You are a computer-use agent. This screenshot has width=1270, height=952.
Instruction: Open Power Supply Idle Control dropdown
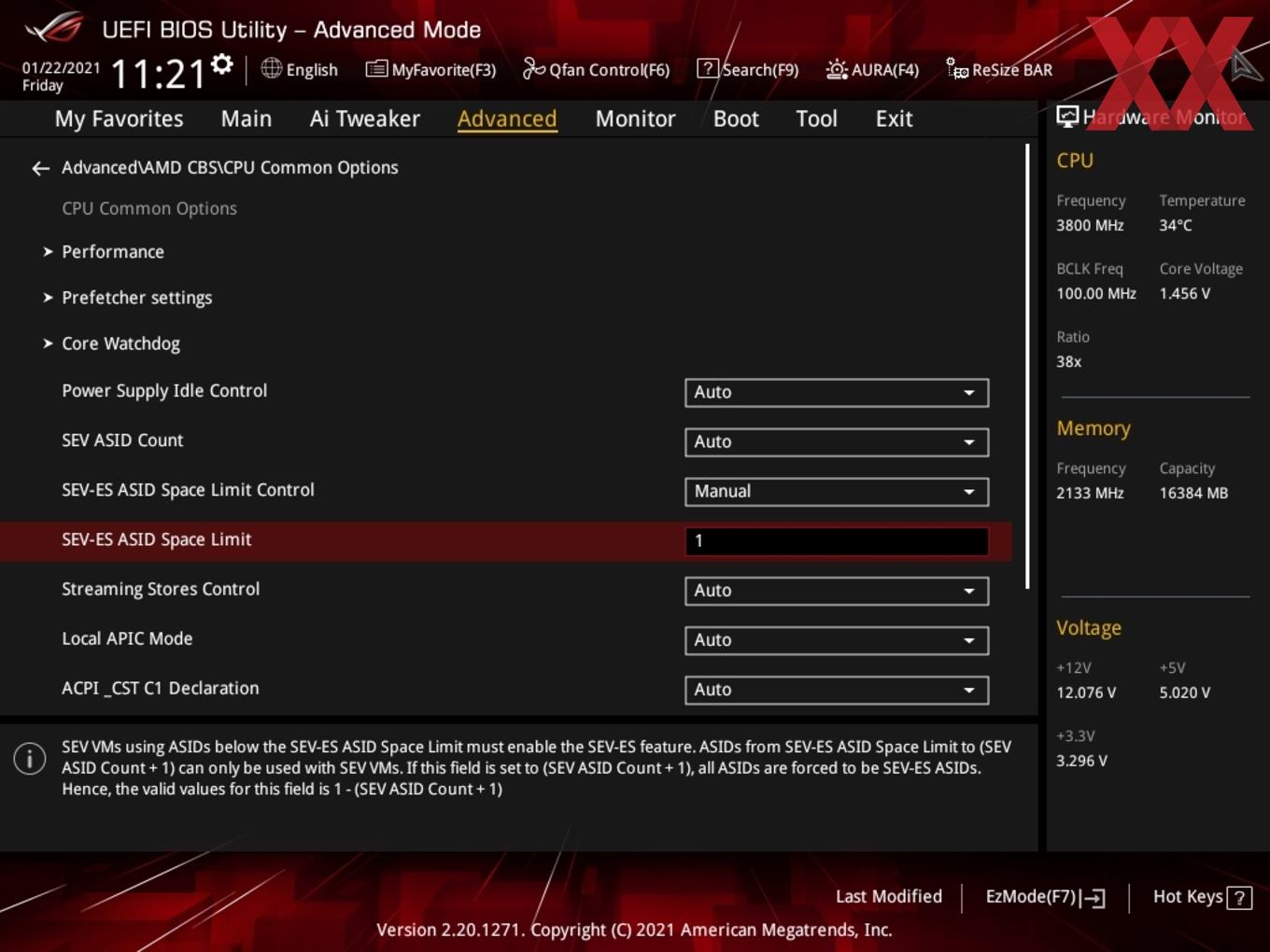pos(837,393)
